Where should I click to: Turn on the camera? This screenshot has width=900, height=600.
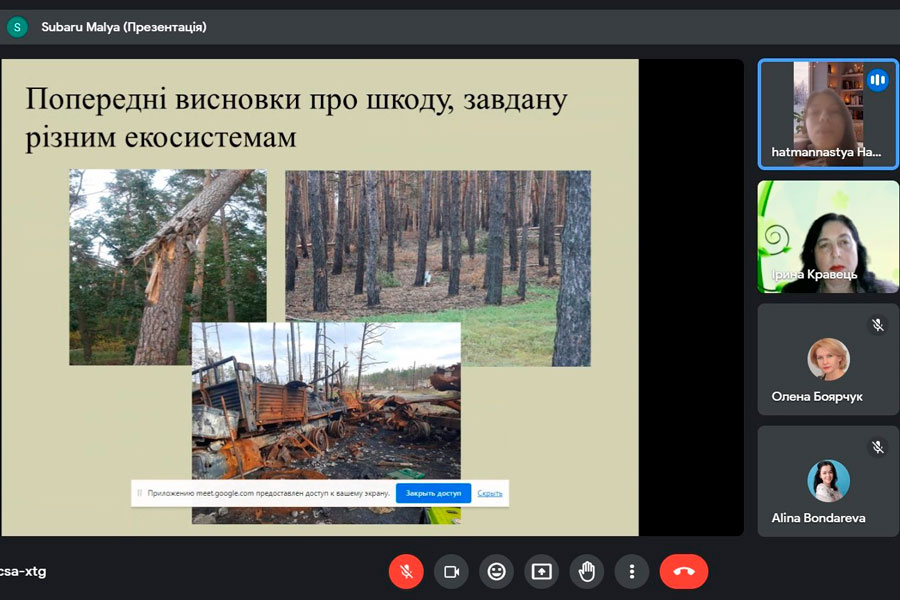pos(451,571)
